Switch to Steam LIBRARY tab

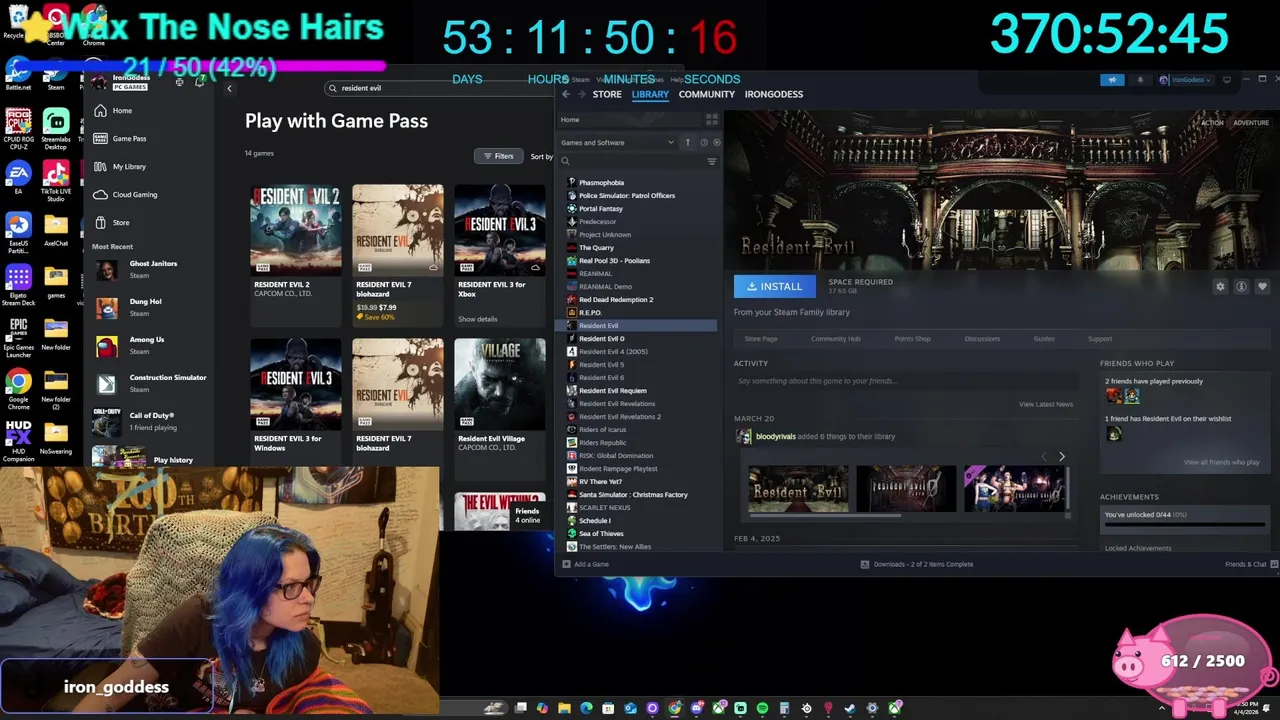(x=650, y=94)
